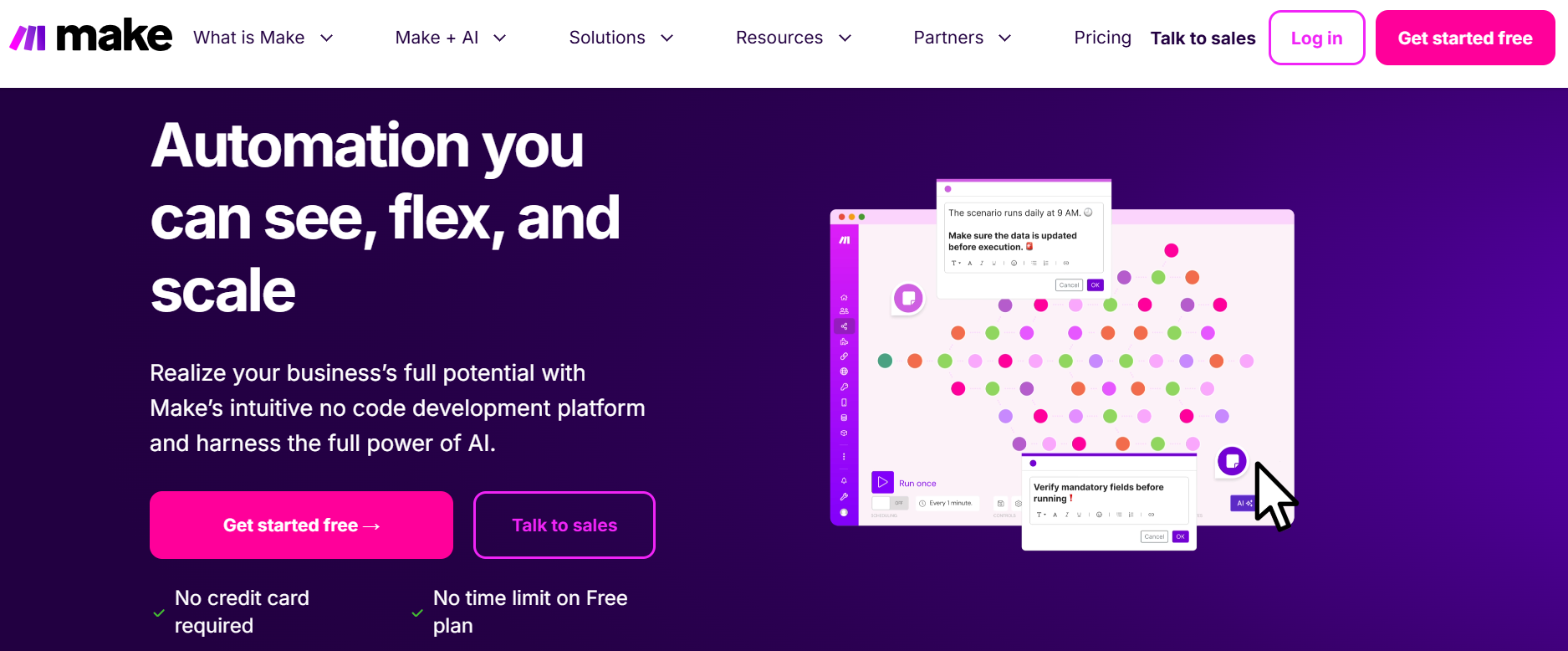The height and width of the screenshot is (651, 1568).
Task: Click Cancel in the Verify mandatory fields note
Action: click(1154, 536)
